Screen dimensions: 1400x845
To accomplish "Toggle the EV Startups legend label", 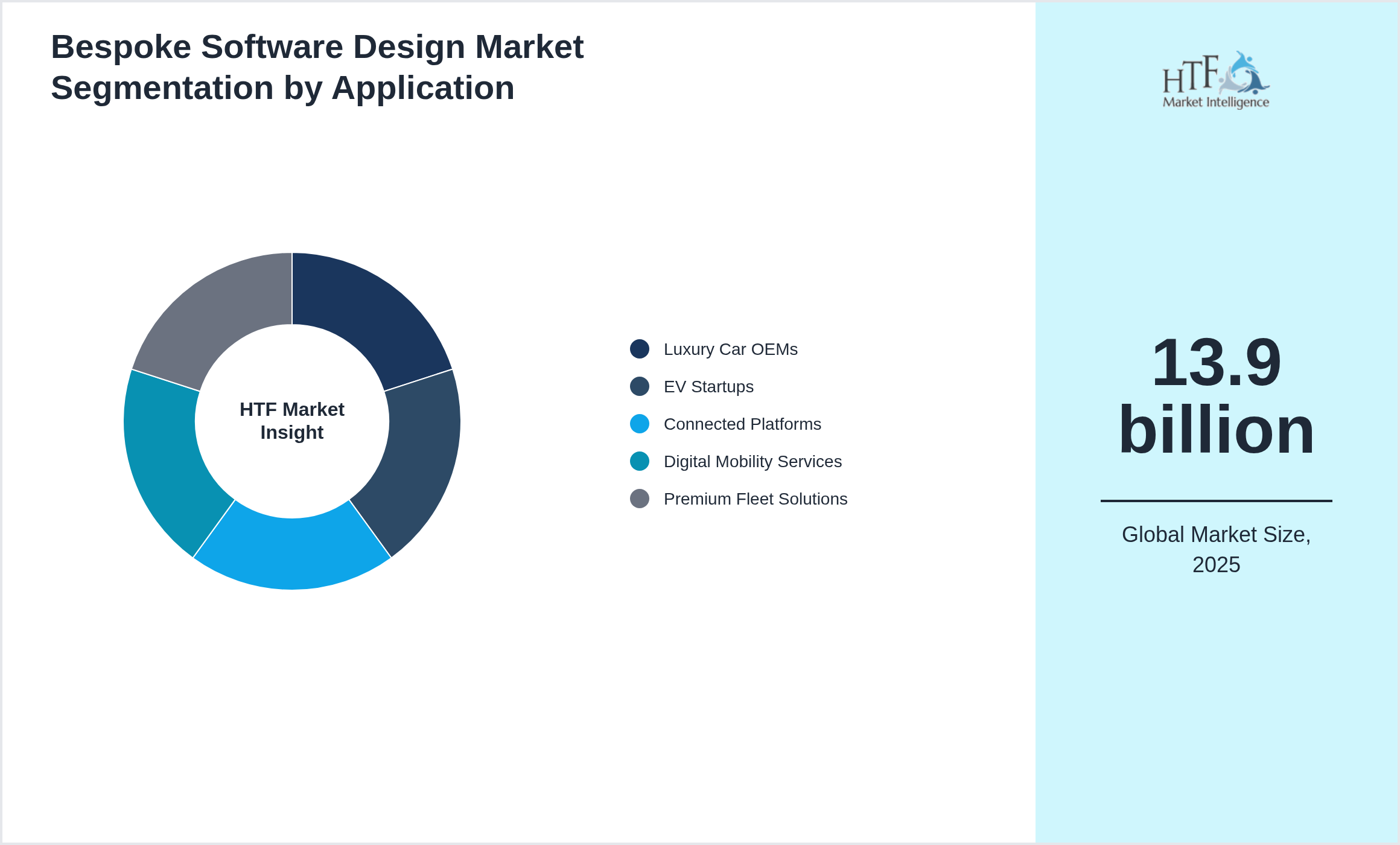I will click(708, 387).
